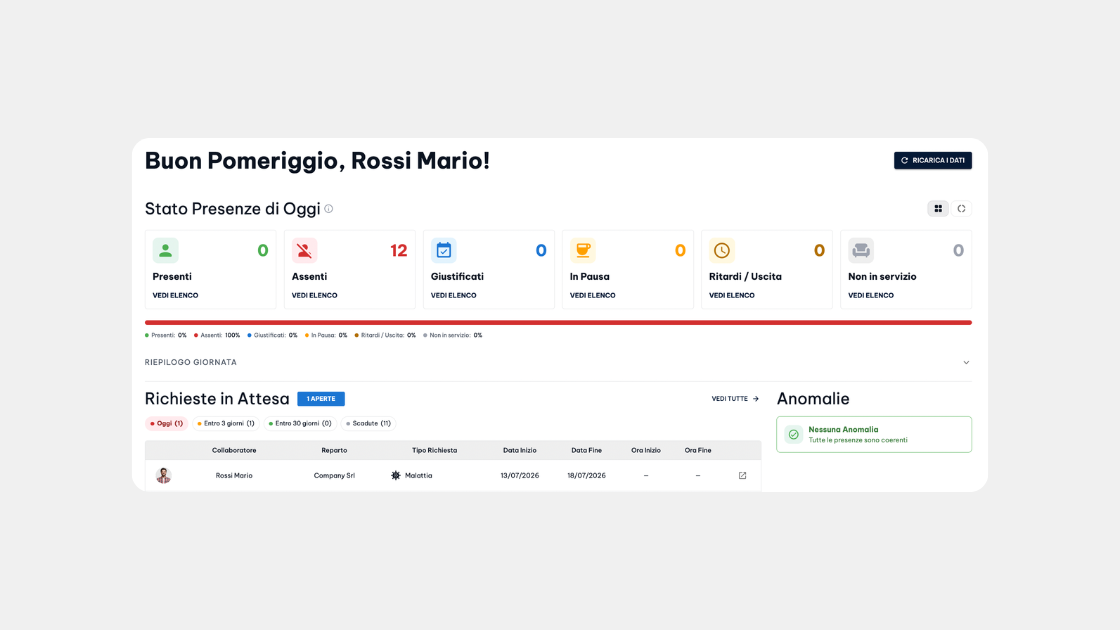1120x630 pixels.
Task: Click the In Pausa coffee cup icon
Action: 583,250
